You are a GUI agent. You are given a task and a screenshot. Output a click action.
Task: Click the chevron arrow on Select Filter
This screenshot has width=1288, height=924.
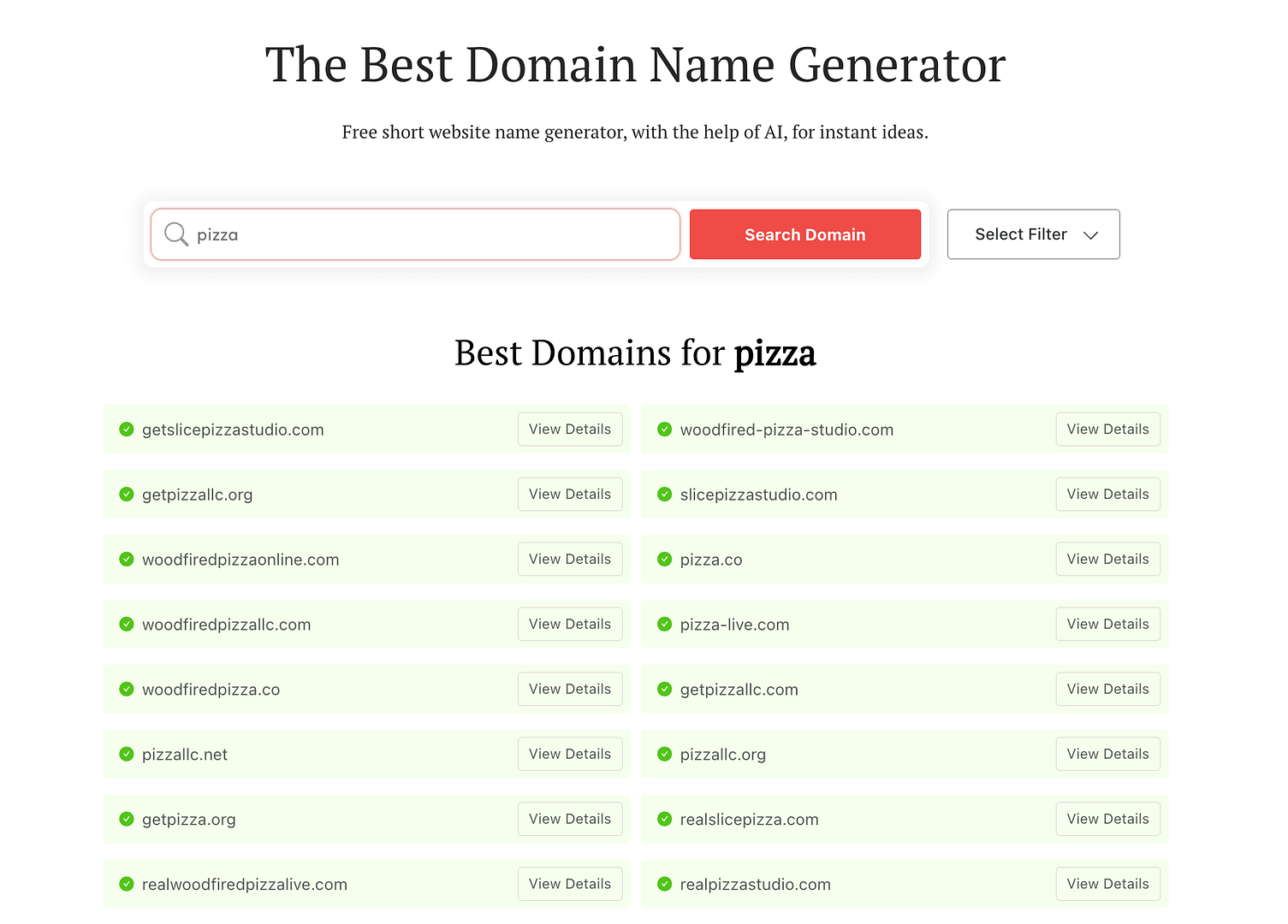point(1091,234)
